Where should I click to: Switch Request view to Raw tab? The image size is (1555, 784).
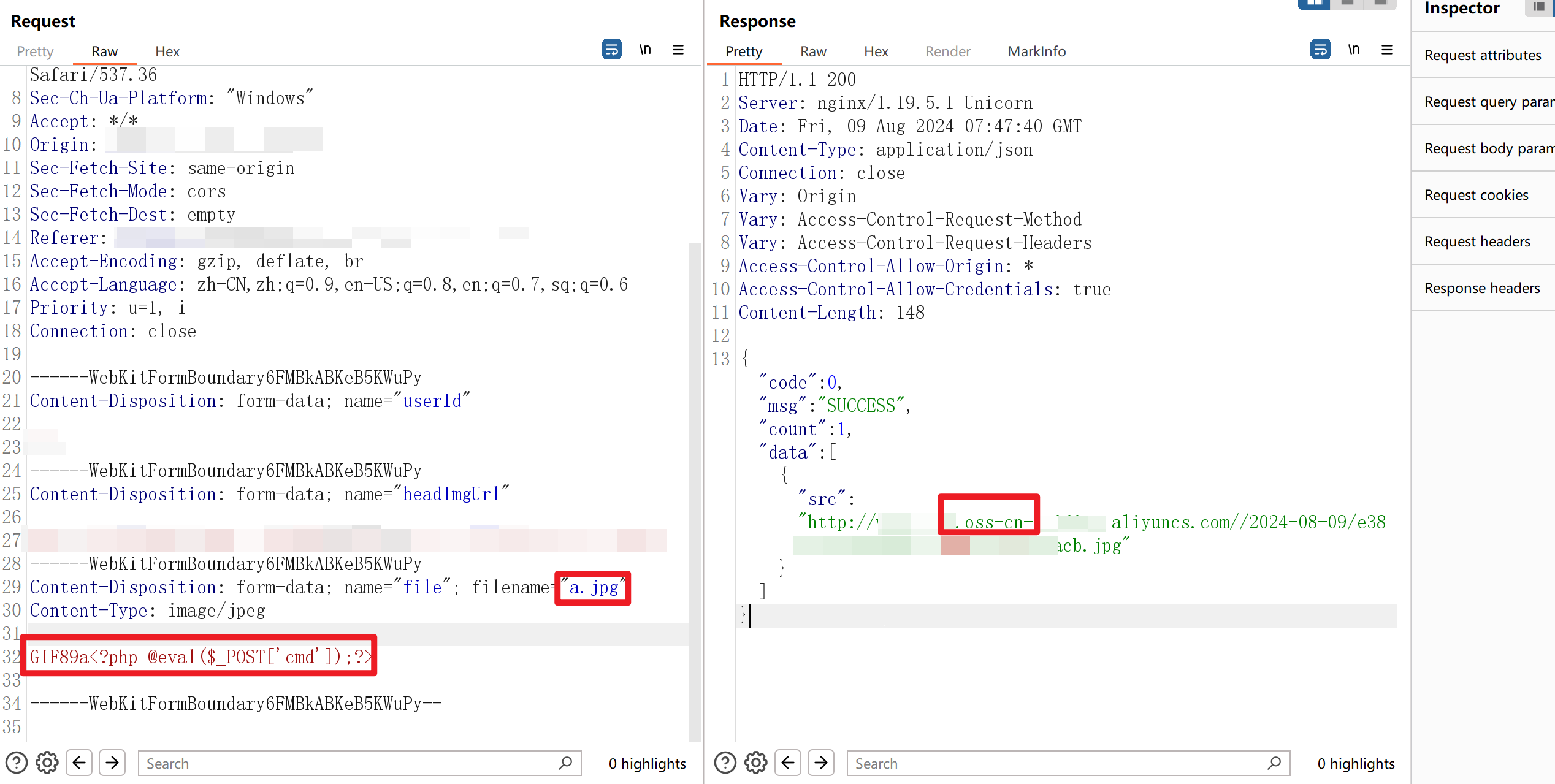104,51
